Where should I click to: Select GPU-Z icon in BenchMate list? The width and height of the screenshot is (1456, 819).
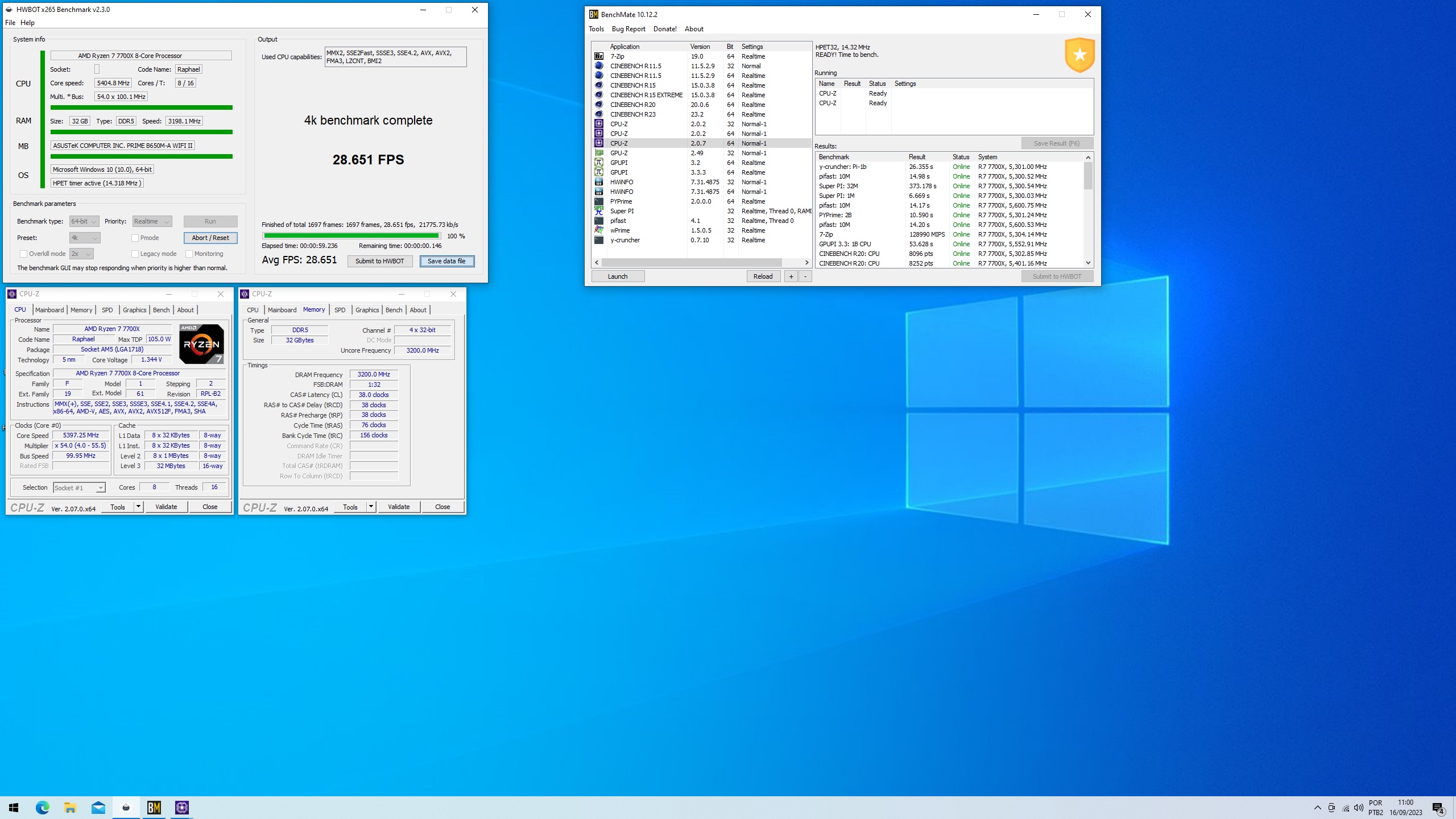point(599,153)
